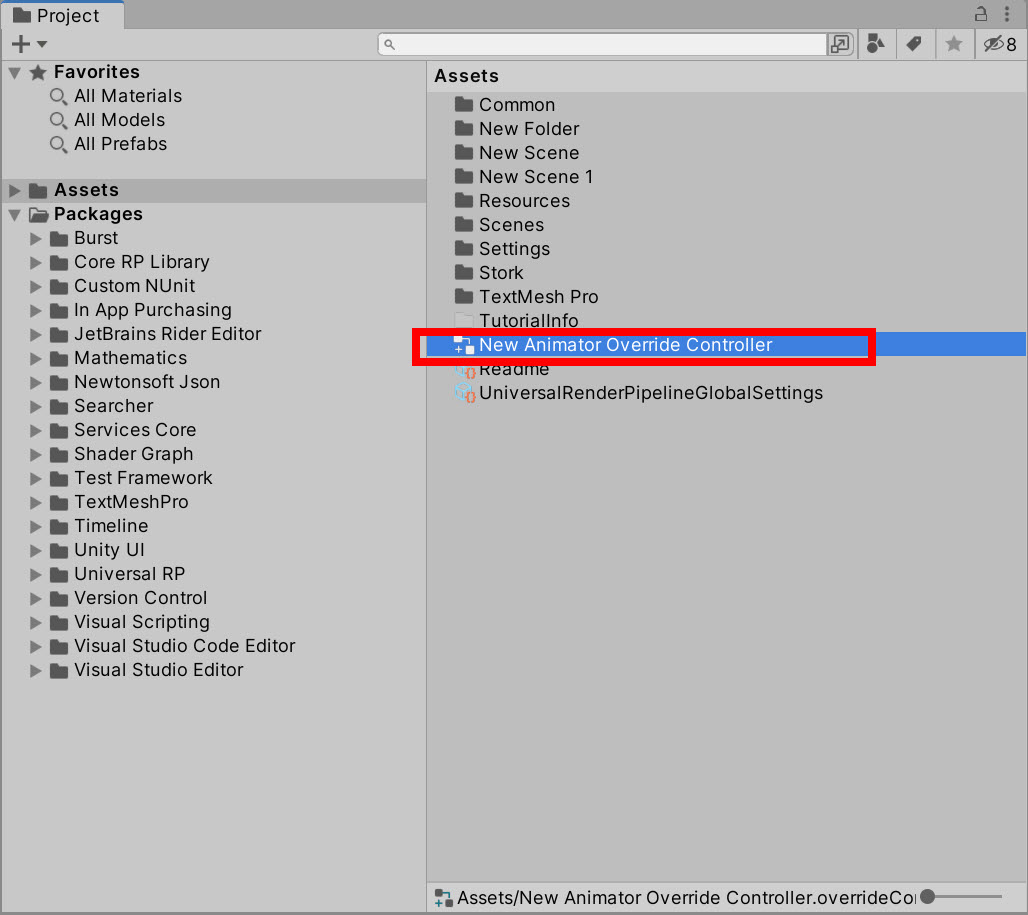Select All Models saved search

[x=119, y=120]
